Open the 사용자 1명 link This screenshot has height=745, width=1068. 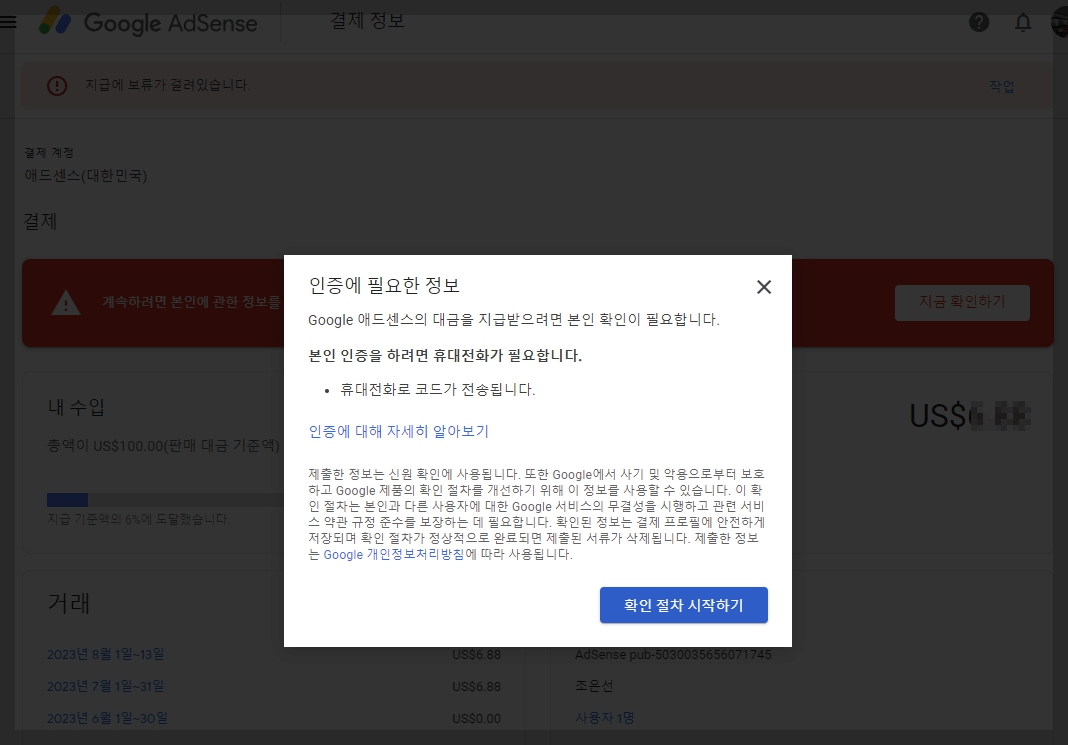click(x=604, y=718)
